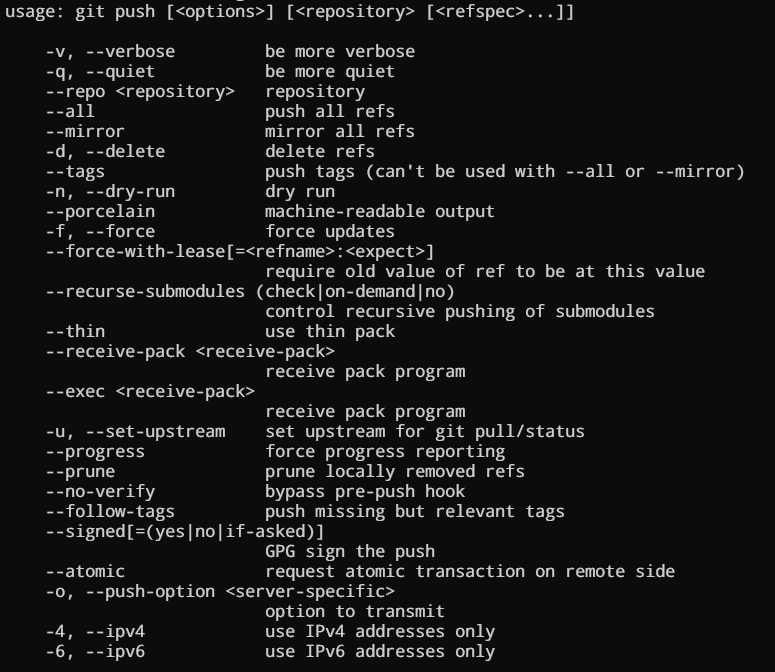
Task: Place cursor on --mirror option
Action: (x=85, y=132)
